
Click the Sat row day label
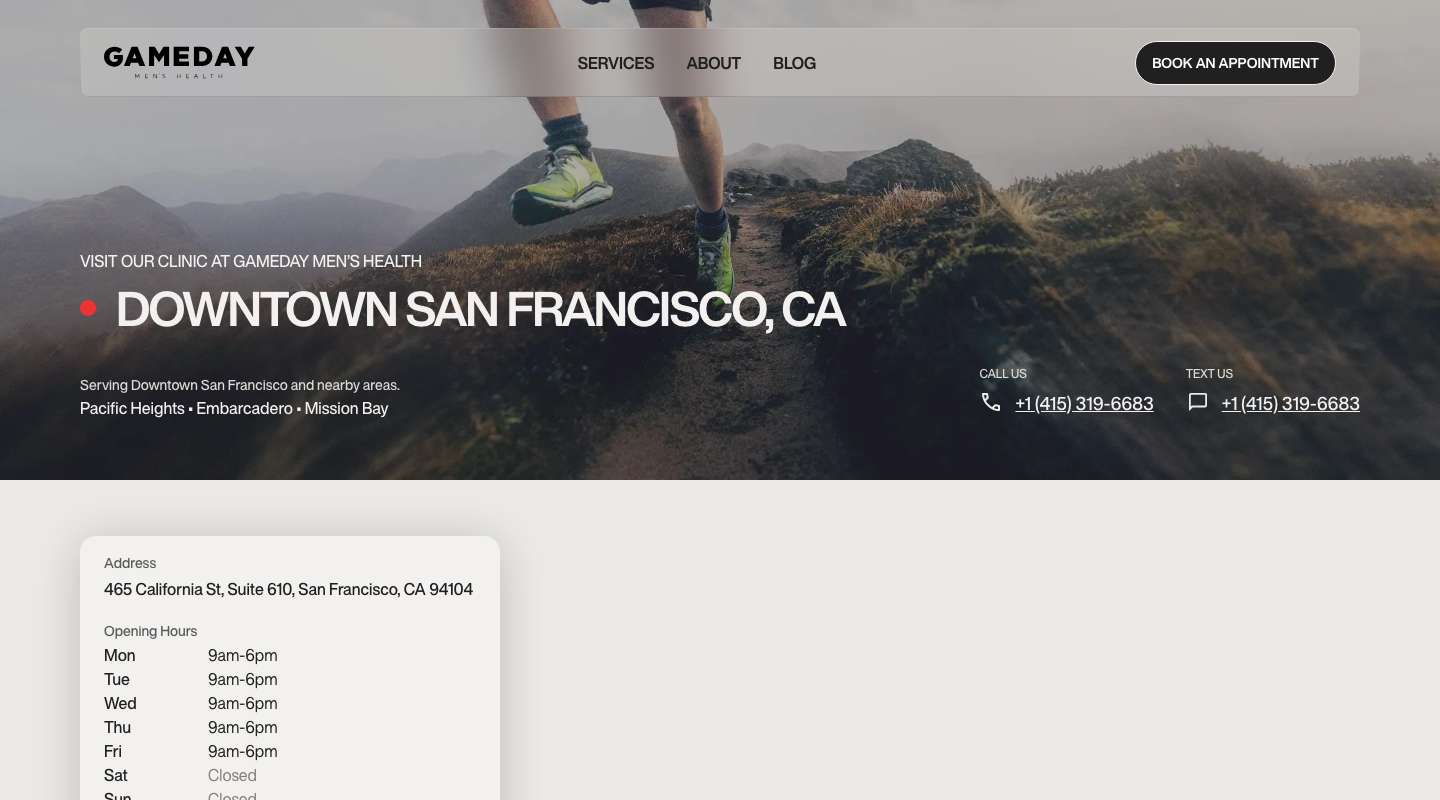pos(116,775)
